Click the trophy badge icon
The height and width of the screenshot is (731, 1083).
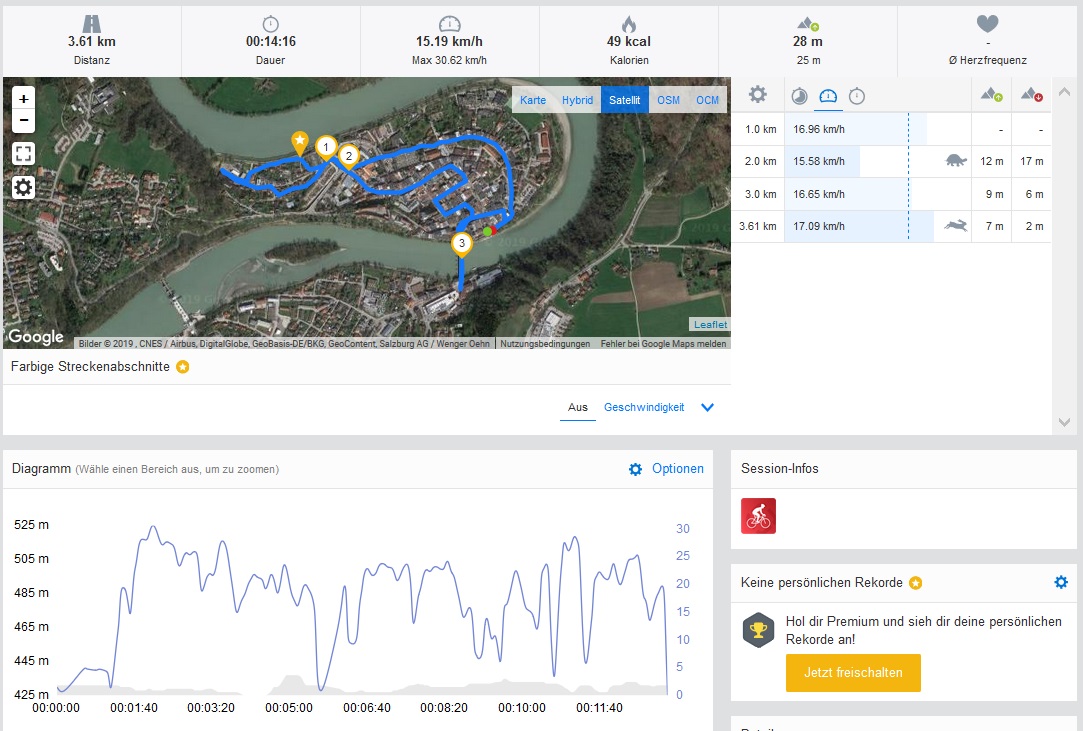pyautogui.click(x=758, y=630)
